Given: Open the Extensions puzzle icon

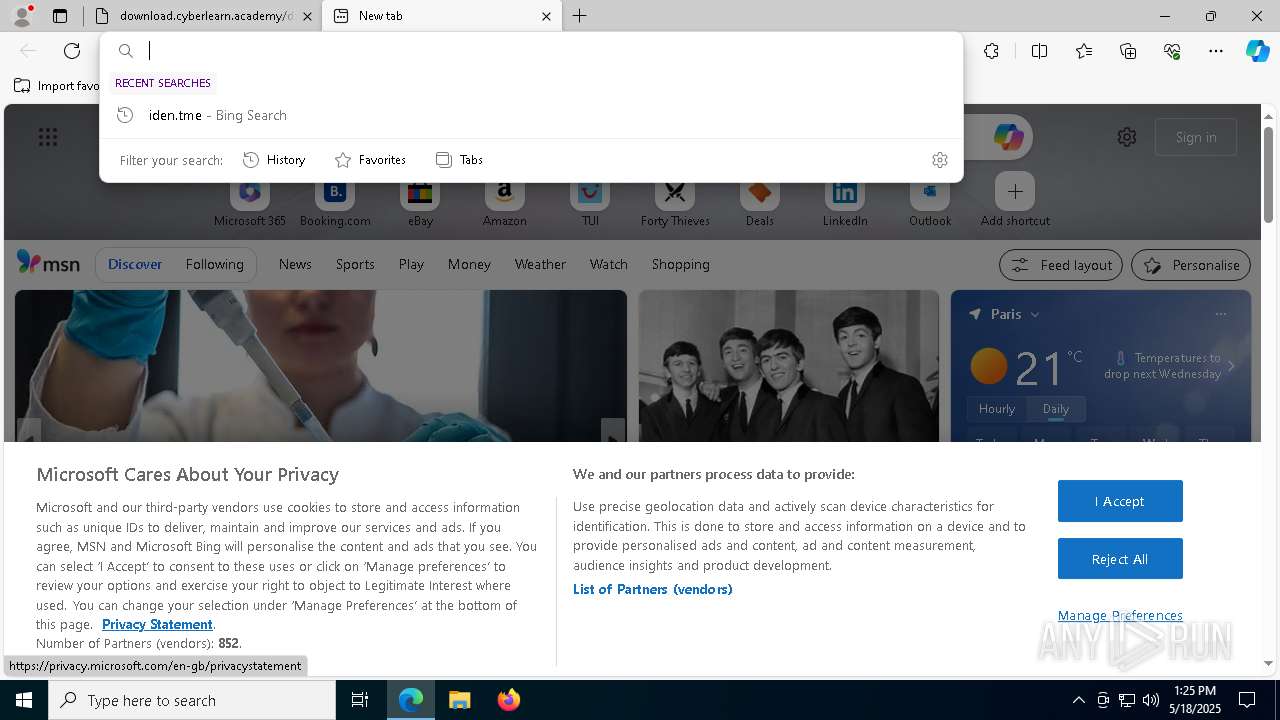Looking at the screenshot, I should 991,51.
